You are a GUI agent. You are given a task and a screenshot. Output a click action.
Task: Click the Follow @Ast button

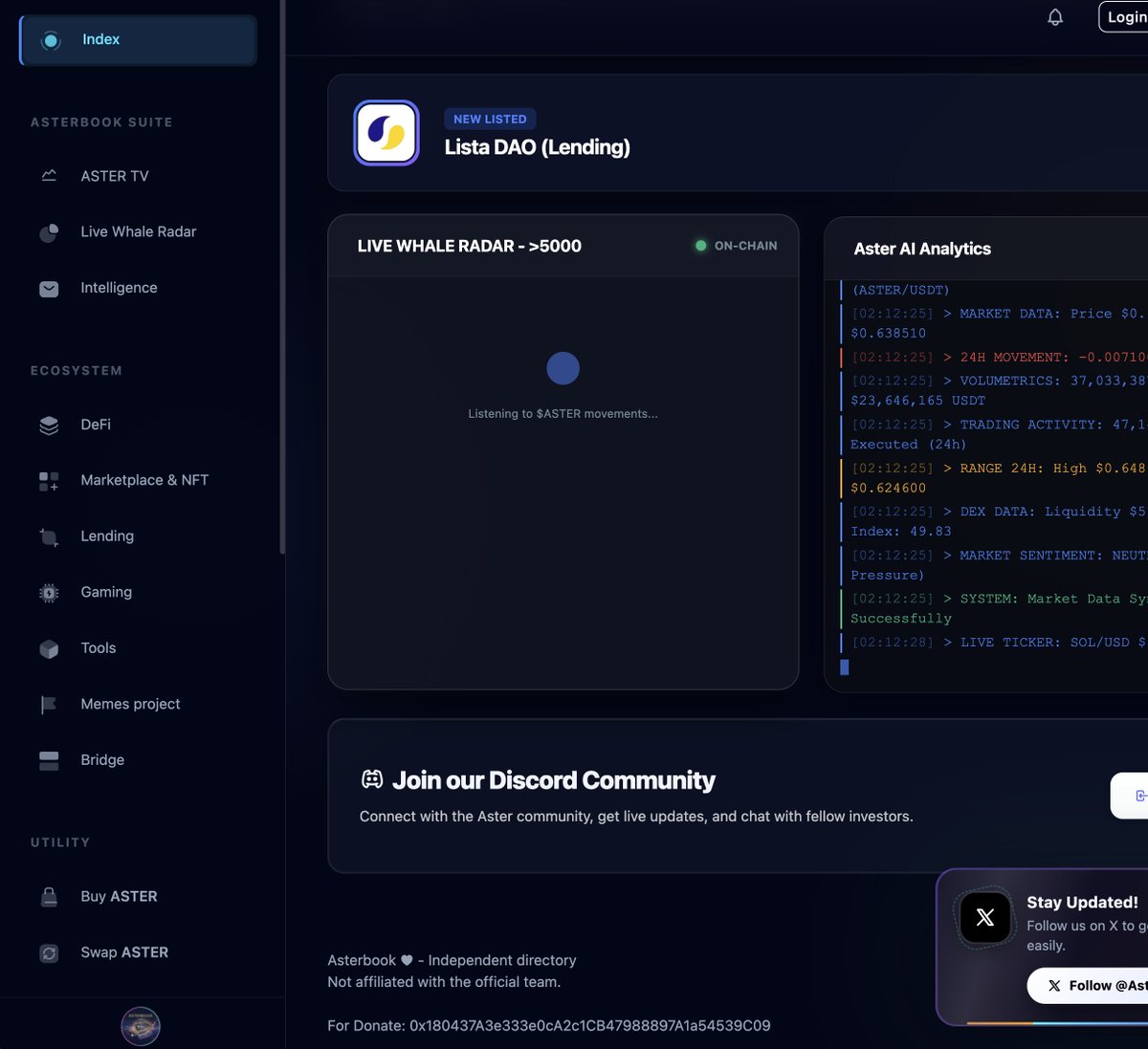(x=1088, y=986)
